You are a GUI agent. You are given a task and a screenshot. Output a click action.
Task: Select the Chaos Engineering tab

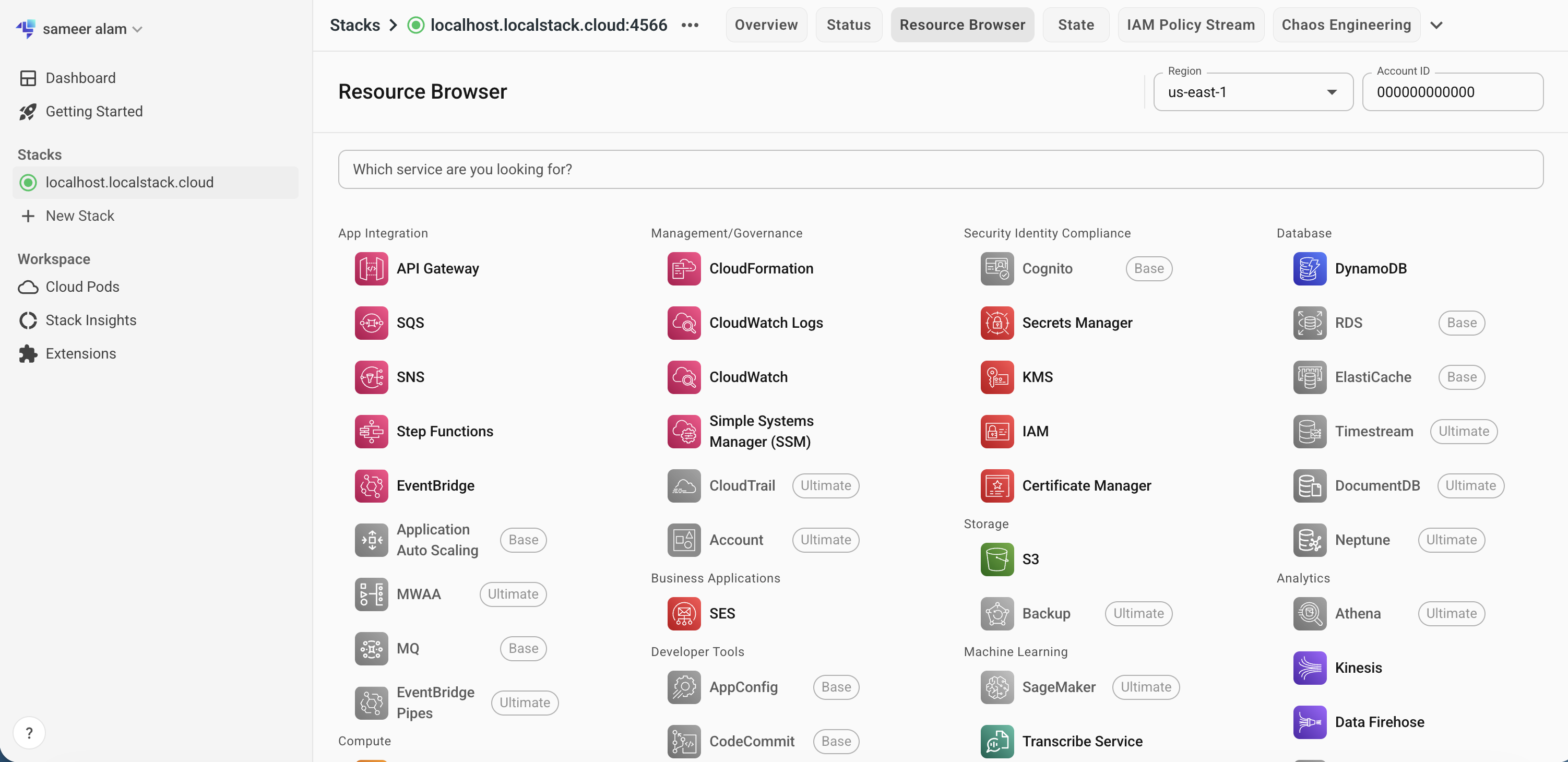click(x=1347, y=25)
